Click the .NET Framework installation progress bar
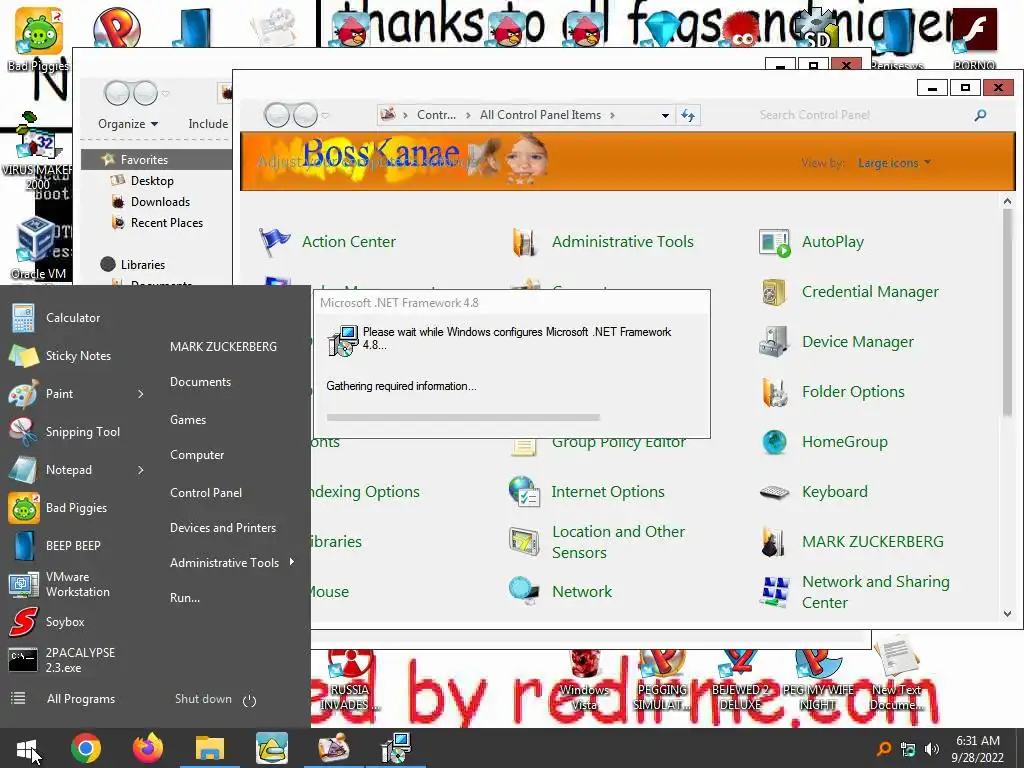 coord(462,417)
